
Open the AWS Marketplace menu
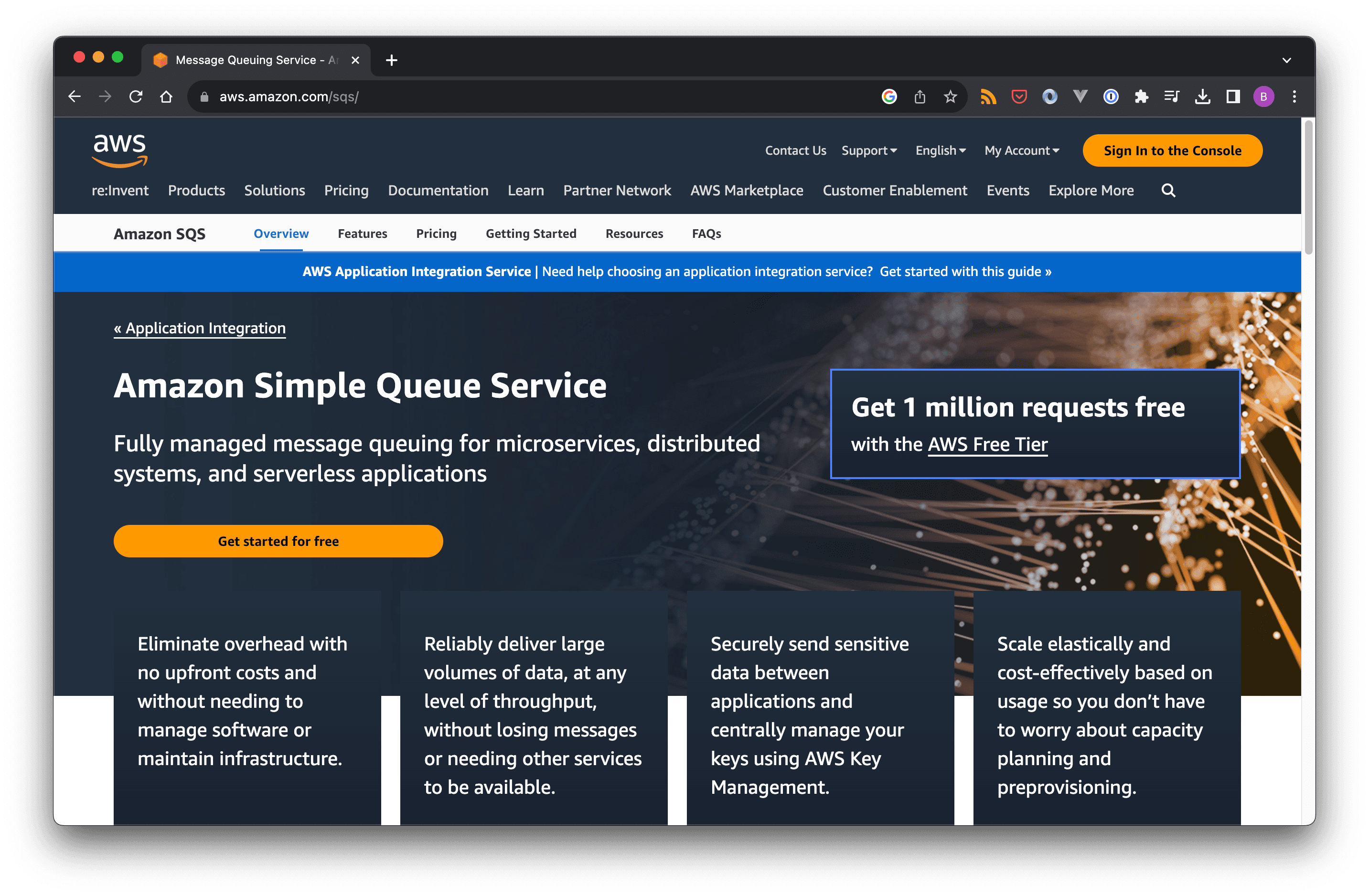pos(746,191)
